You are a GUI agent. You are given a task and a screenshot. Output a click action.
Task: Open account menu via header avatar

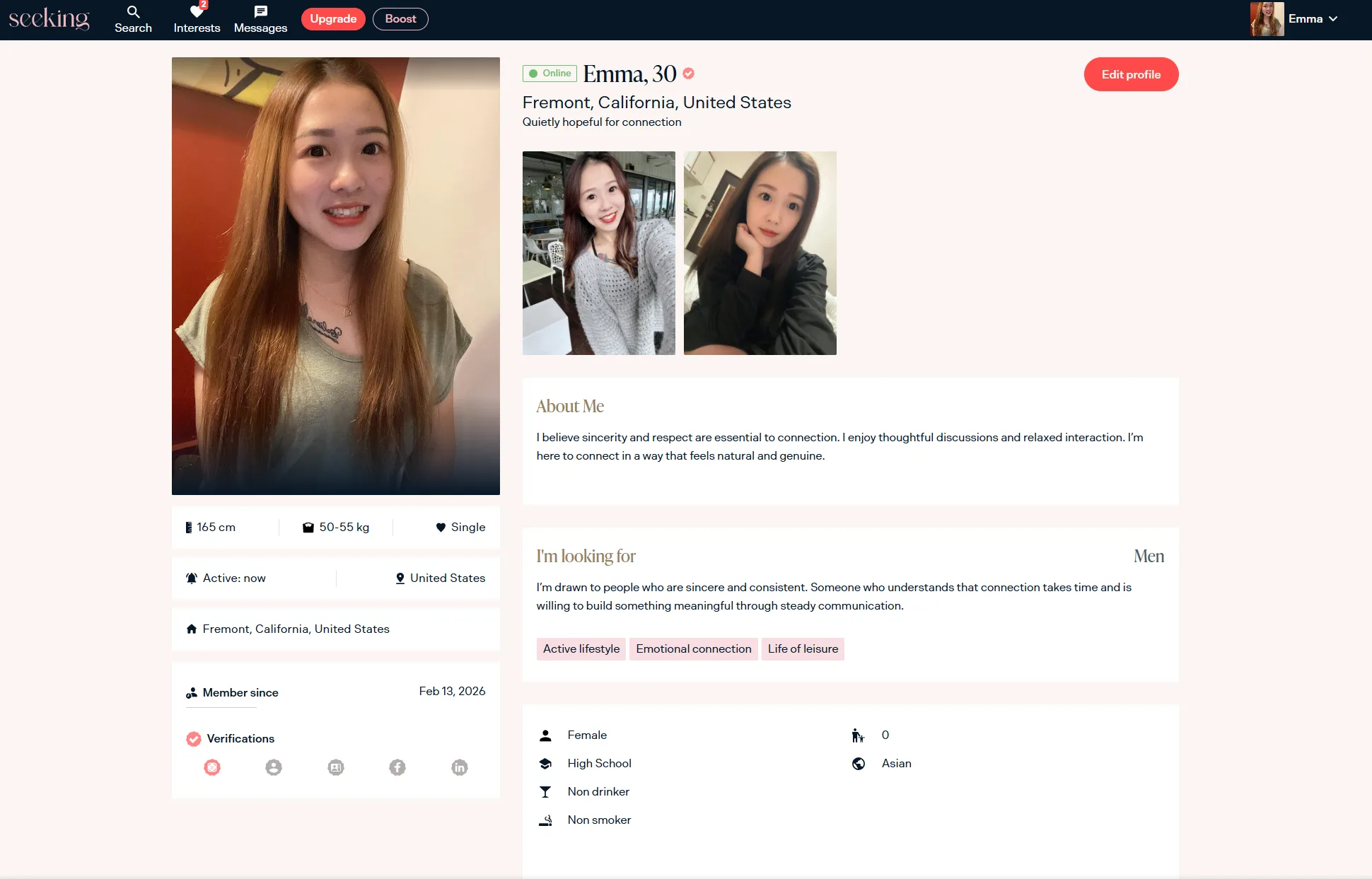point(1267,19)
